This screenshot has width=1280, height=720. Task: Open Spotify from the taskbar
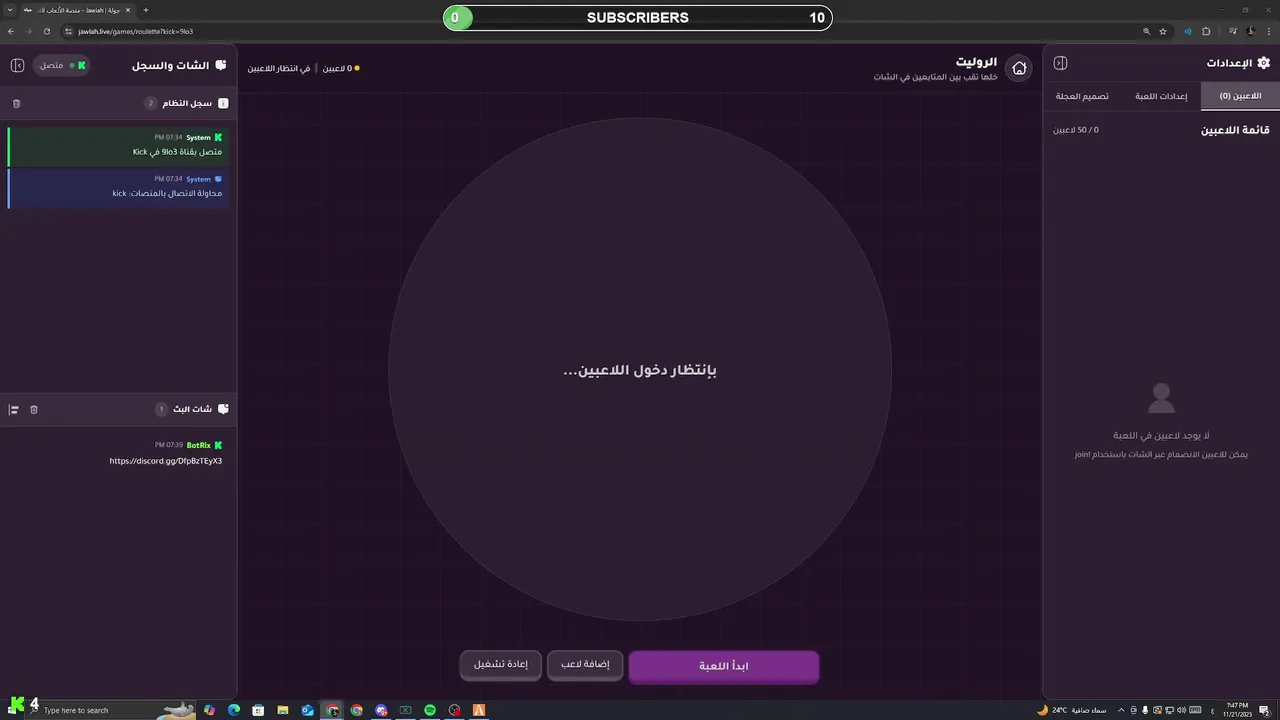(x=430, y=710)
